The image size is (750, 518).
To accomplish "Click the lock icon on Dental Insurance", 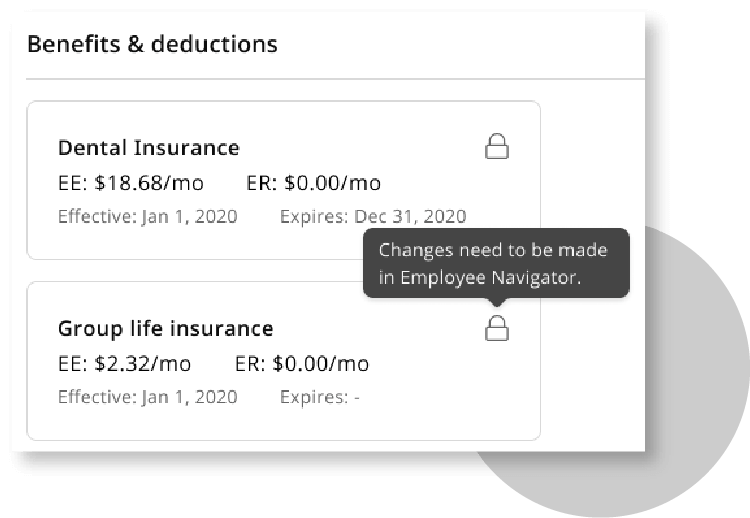I will [x=497, y=146].
